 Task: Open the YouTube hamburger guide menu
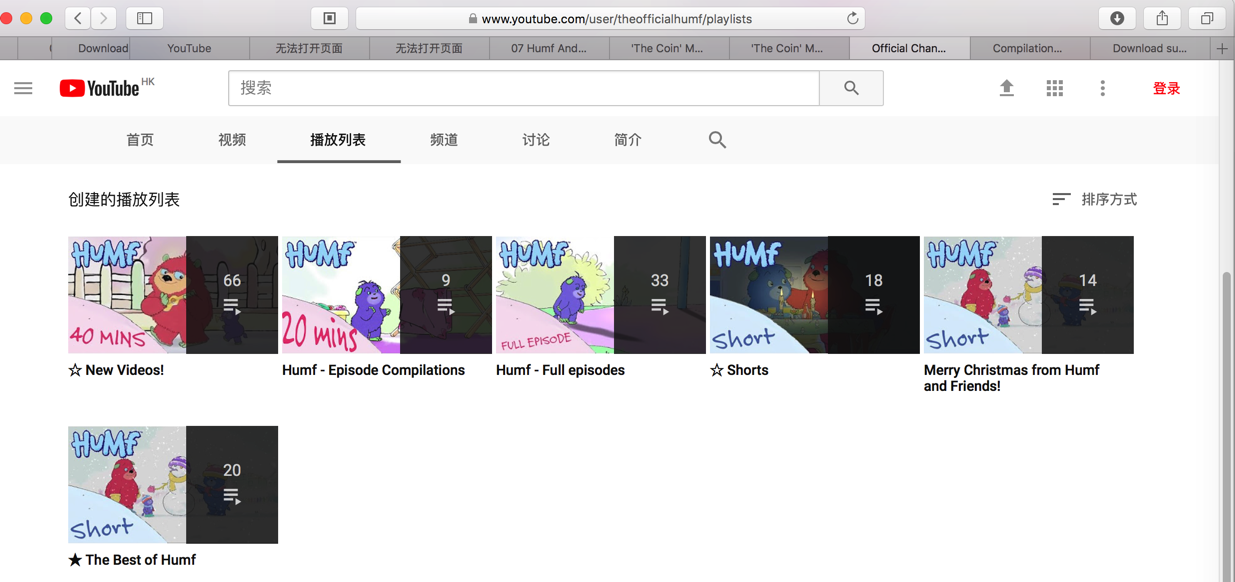pyautogui.click(x=23, y=88)
